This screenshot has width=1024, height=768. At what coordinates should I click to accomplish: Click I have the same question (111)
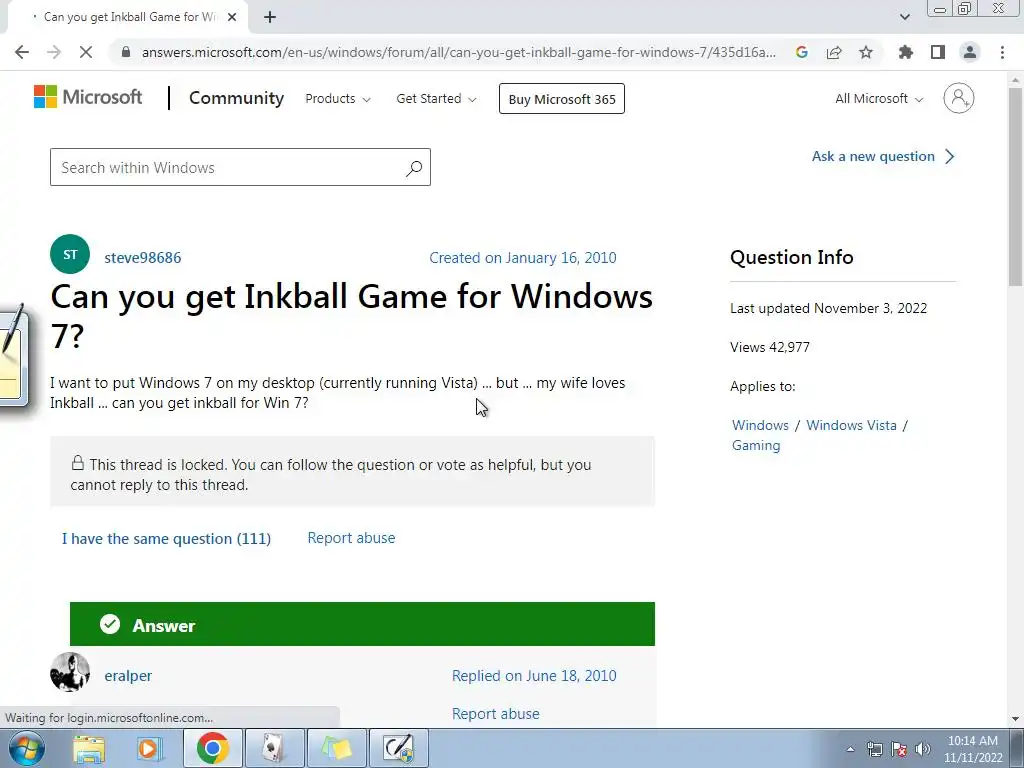[167, 539]
